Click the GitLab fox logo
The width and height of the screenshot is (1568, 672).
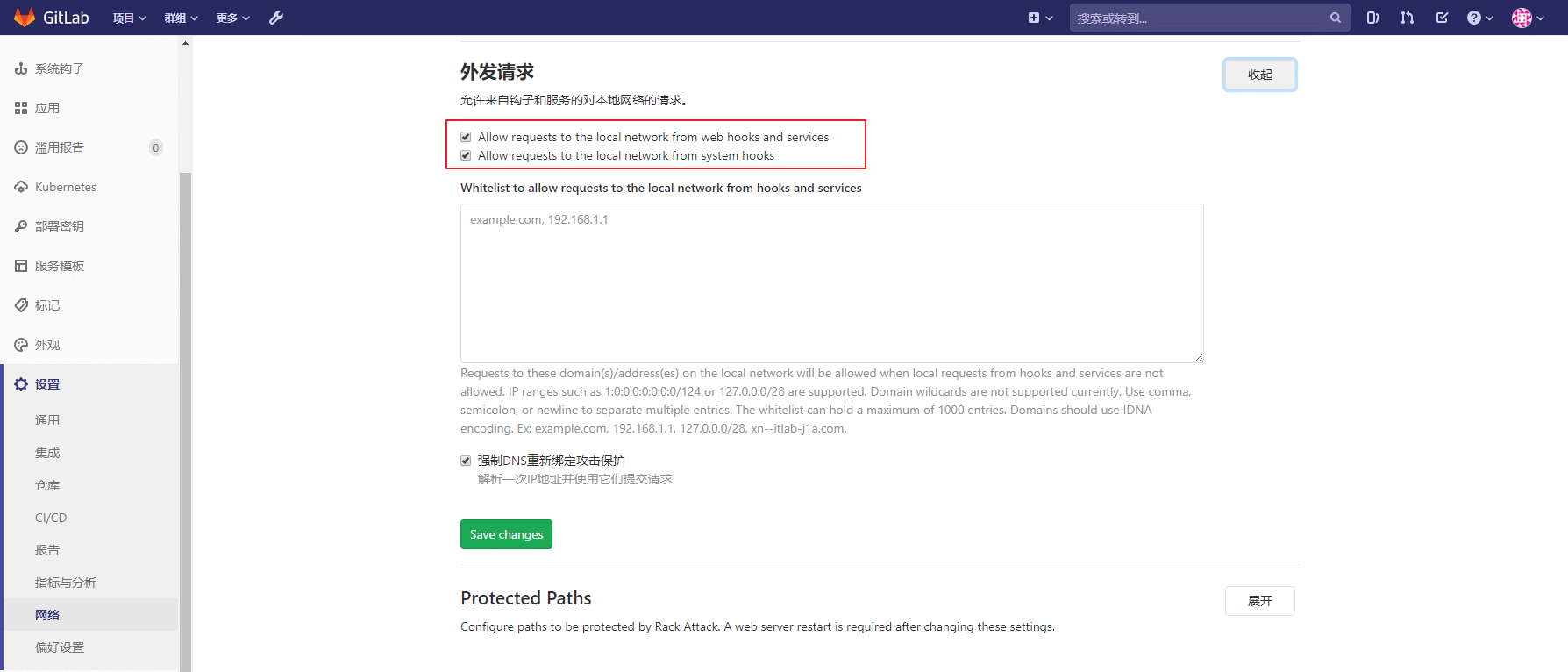click(x=25, y=18)
